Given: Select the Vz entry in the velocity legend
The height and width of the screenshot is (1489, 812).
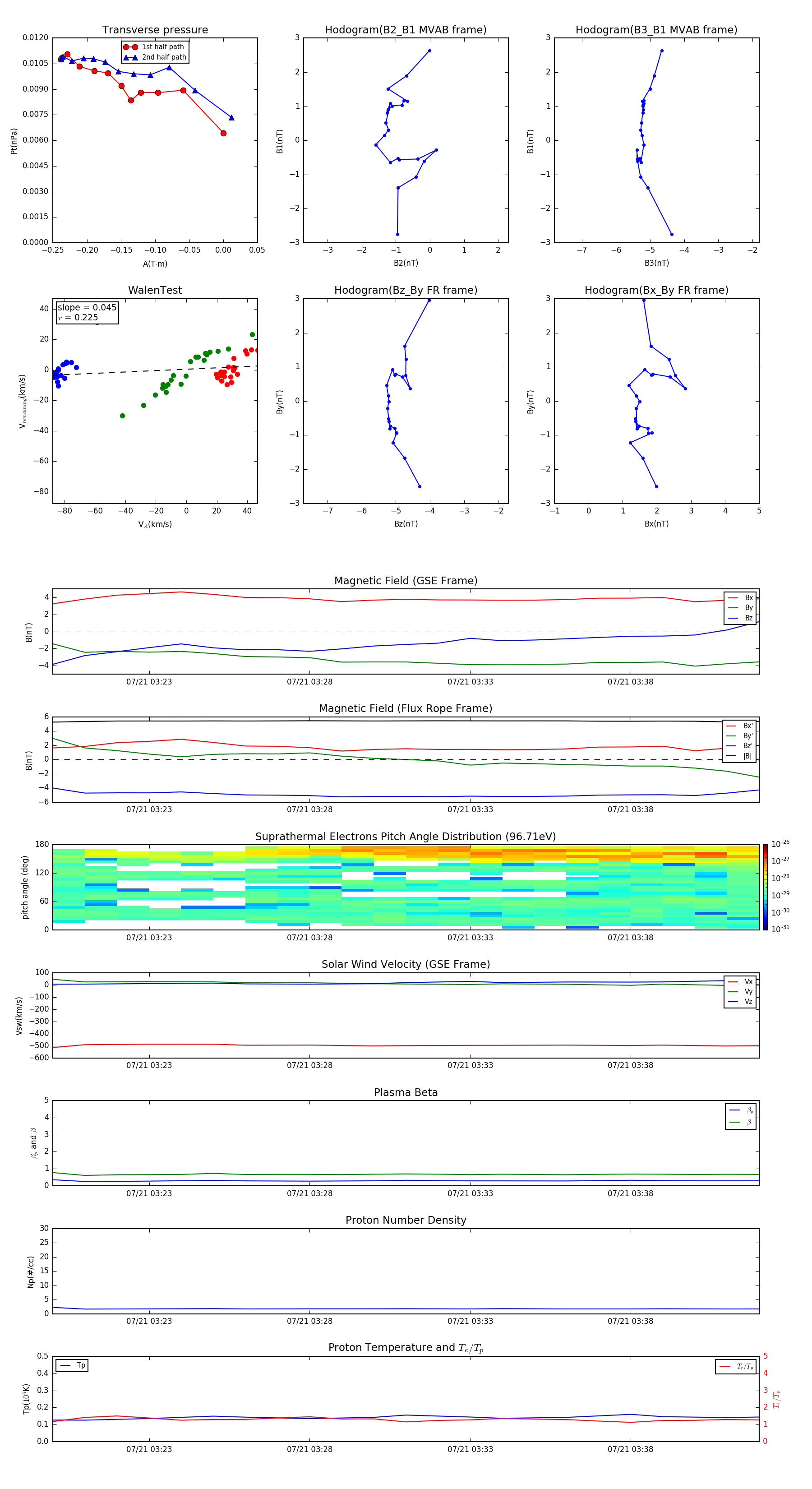Looking at the screenshot, I should pyautogui.click(x=740, y=1002).
